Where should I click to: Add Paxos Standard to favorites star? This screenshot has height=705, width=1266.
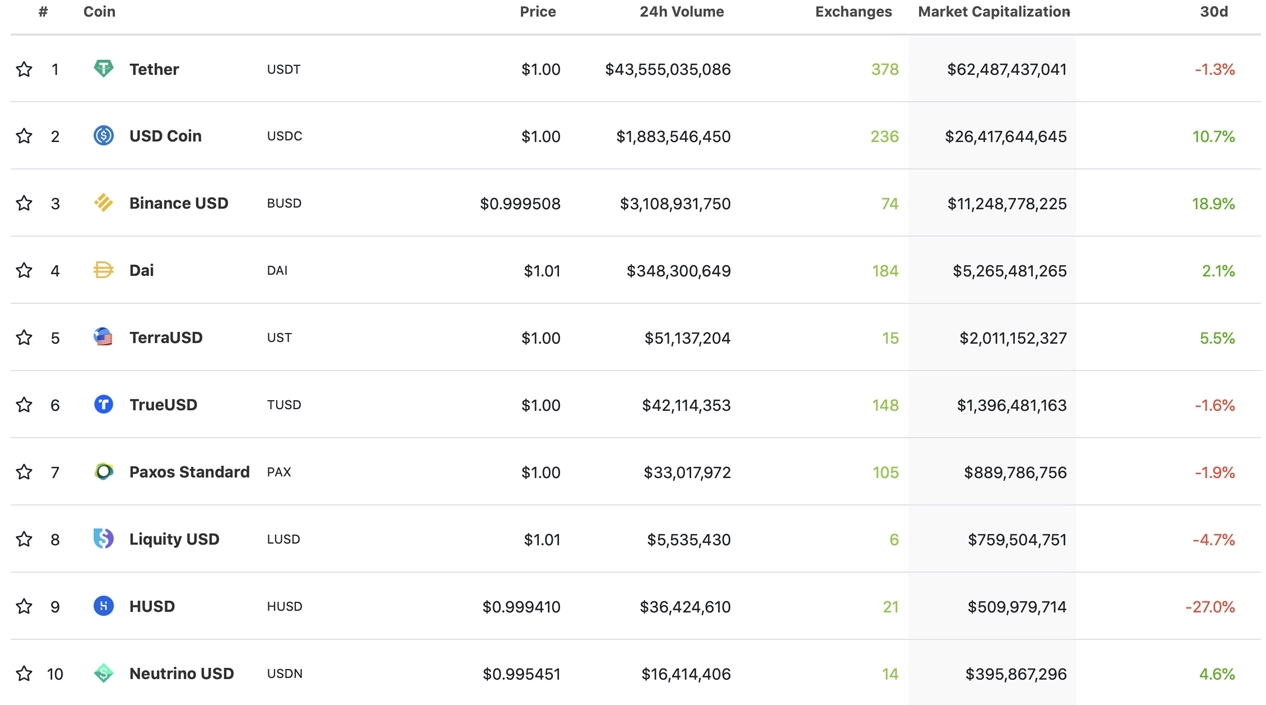tap(24, 472)
